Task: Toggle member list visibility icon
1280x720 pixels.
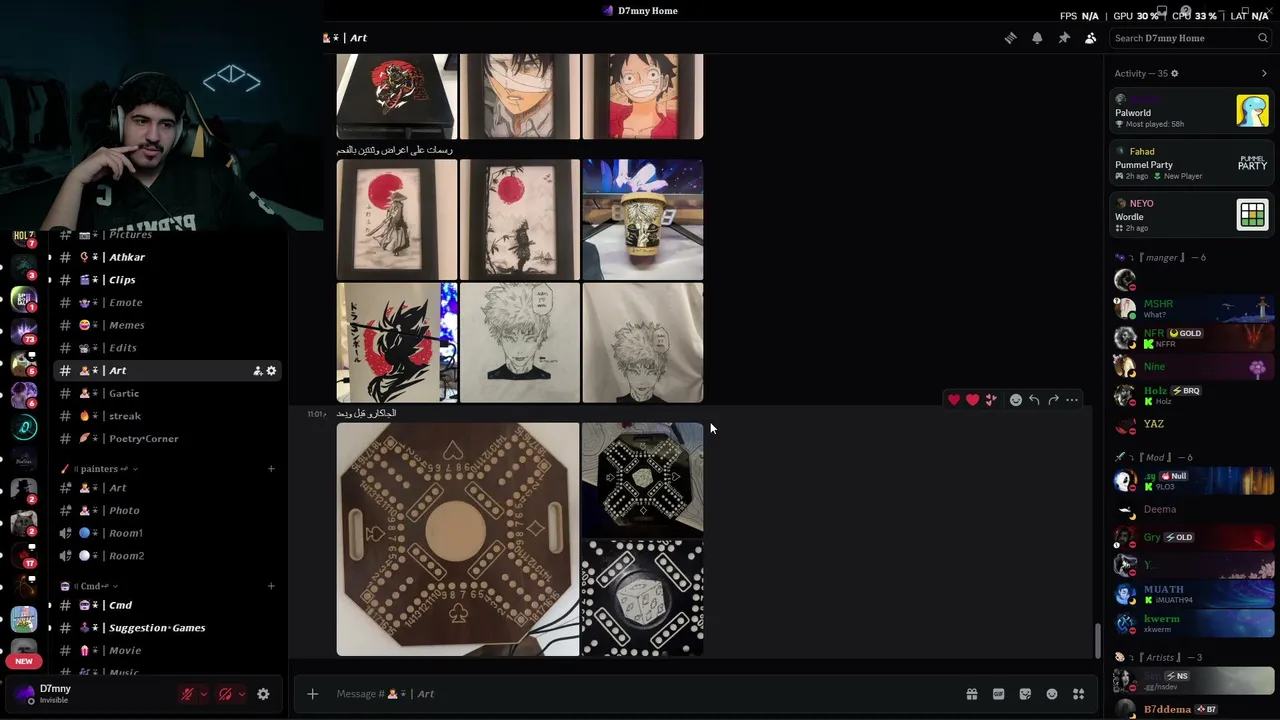Action: coord(1090,38)
